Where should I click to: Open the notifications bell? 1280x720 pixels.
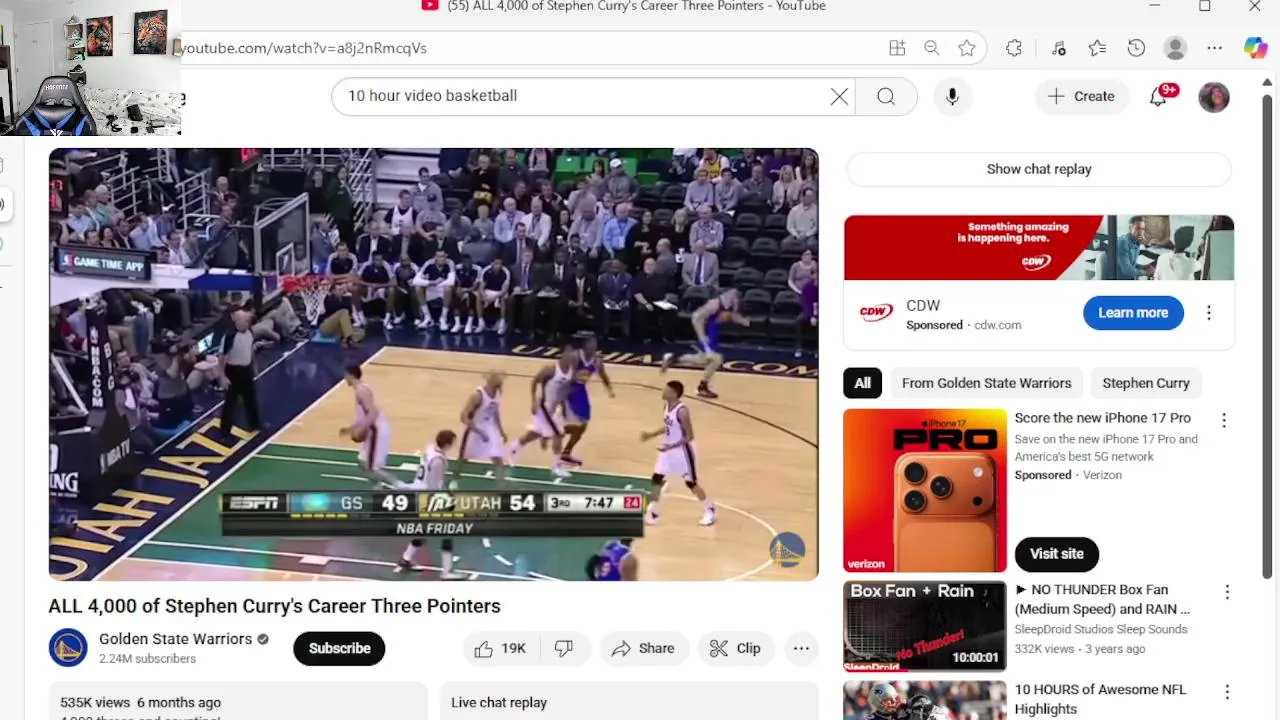coord(1159,96)
